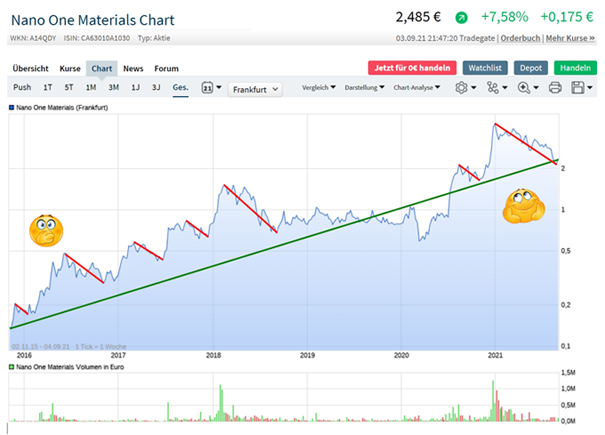
Task: Open the share chart icon menu
Action: pos(492,88)
